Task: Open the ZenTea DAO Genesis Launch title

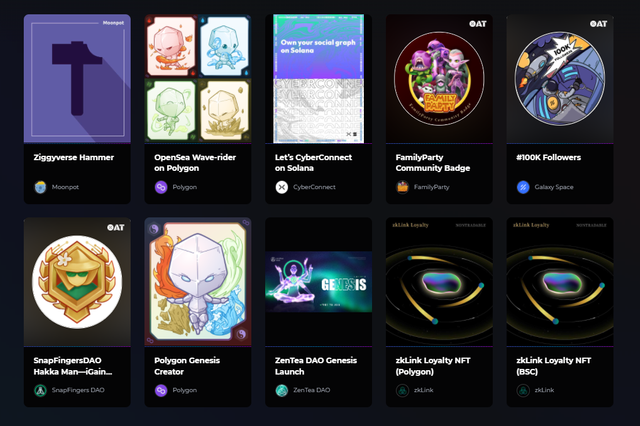Action: point(316,366)
